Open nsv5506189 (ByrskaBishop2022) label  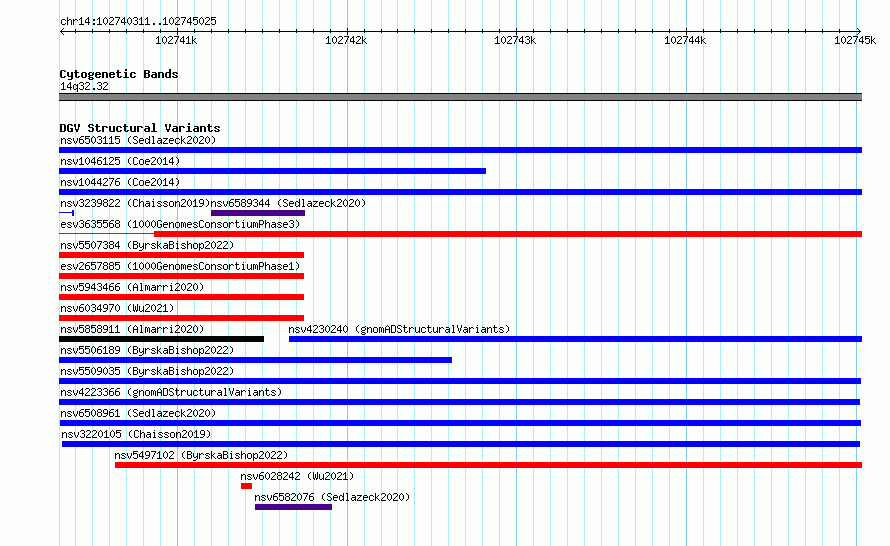point(147,350)
